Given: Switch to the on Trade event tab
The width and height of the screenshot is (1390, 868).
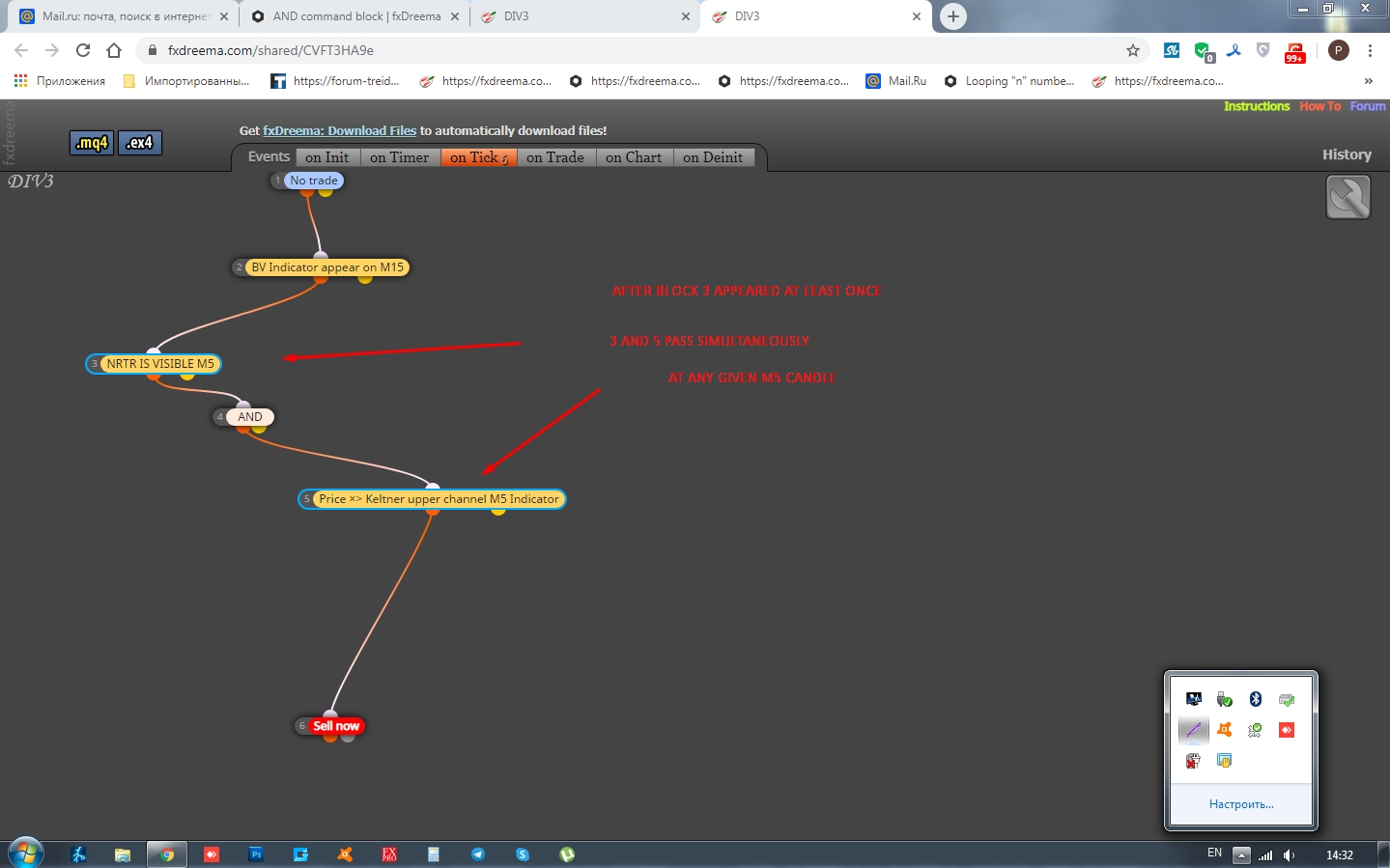Looking at the screenshot, I should (x=555, y=157).
